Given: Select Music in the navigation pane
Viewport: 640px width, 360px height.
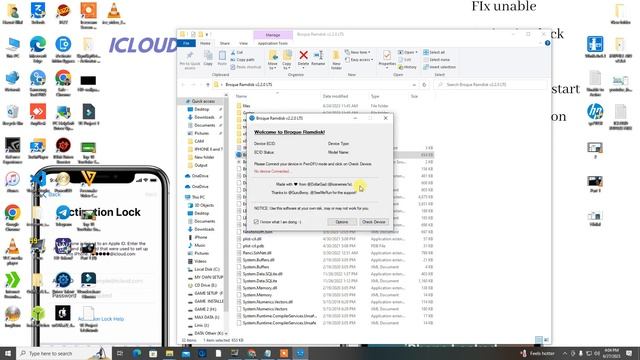Looking at the screenshot, I should tap(200, 245).
